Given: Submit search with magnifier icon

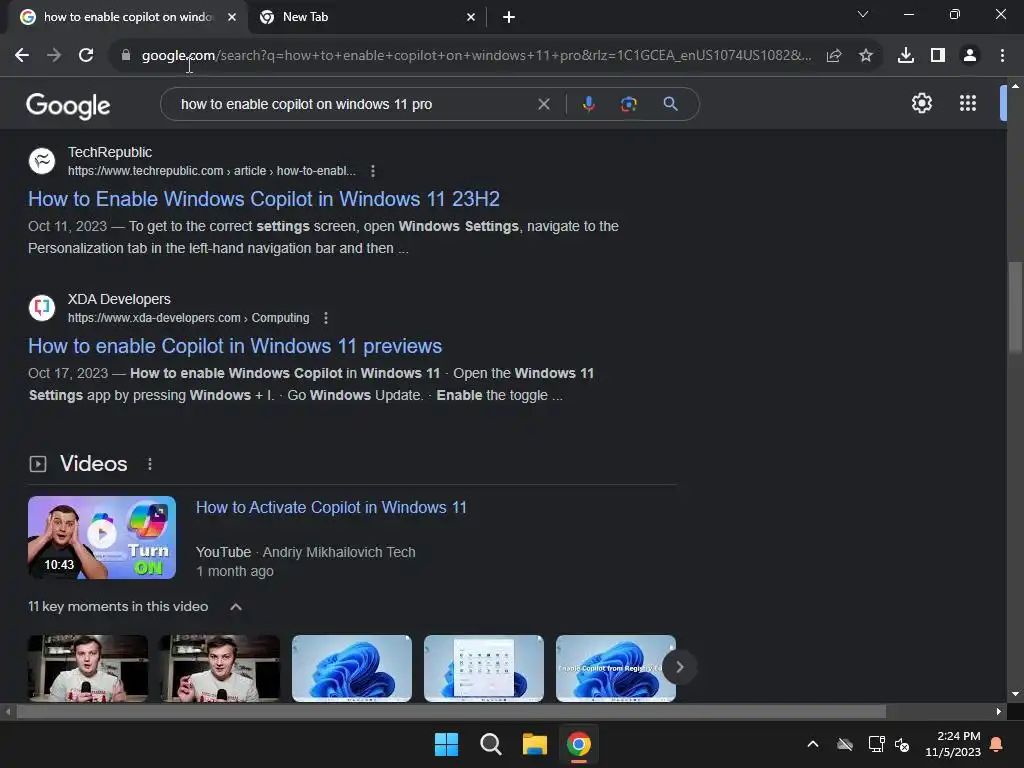Looking at the screenshot, I should click(670, 104).
